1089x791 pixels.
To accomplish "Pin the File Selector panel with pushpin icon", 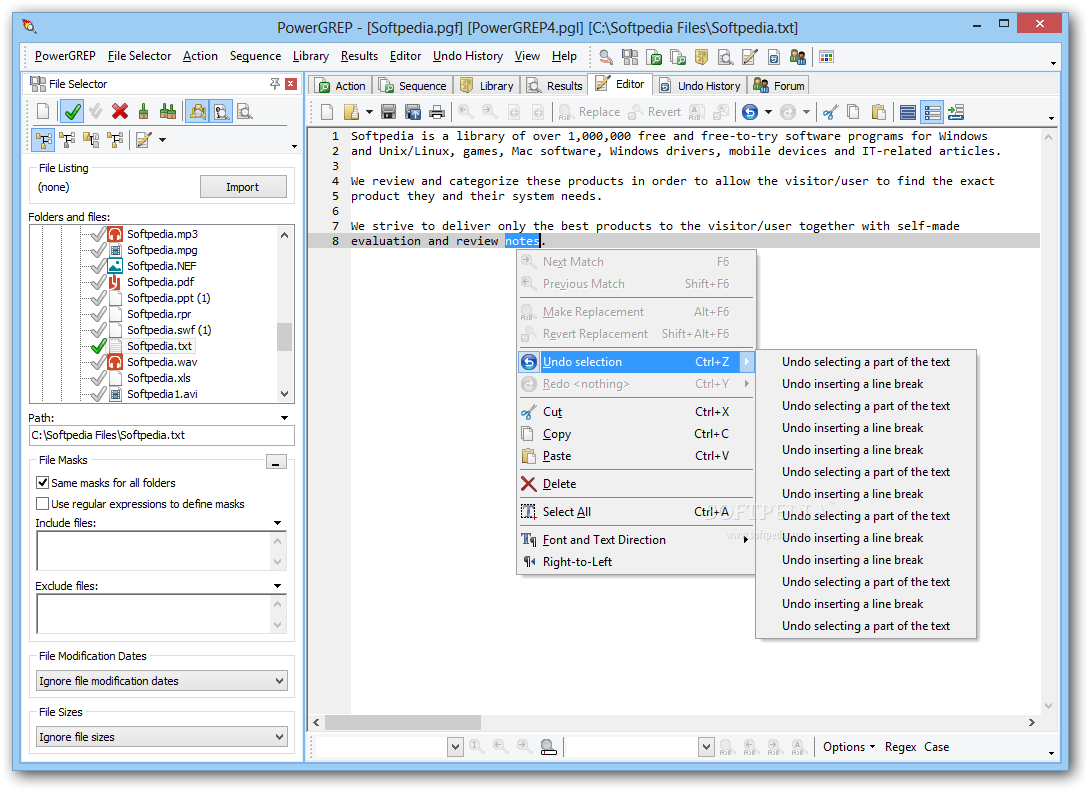I will pyautogui.click(x=275, y=84).
